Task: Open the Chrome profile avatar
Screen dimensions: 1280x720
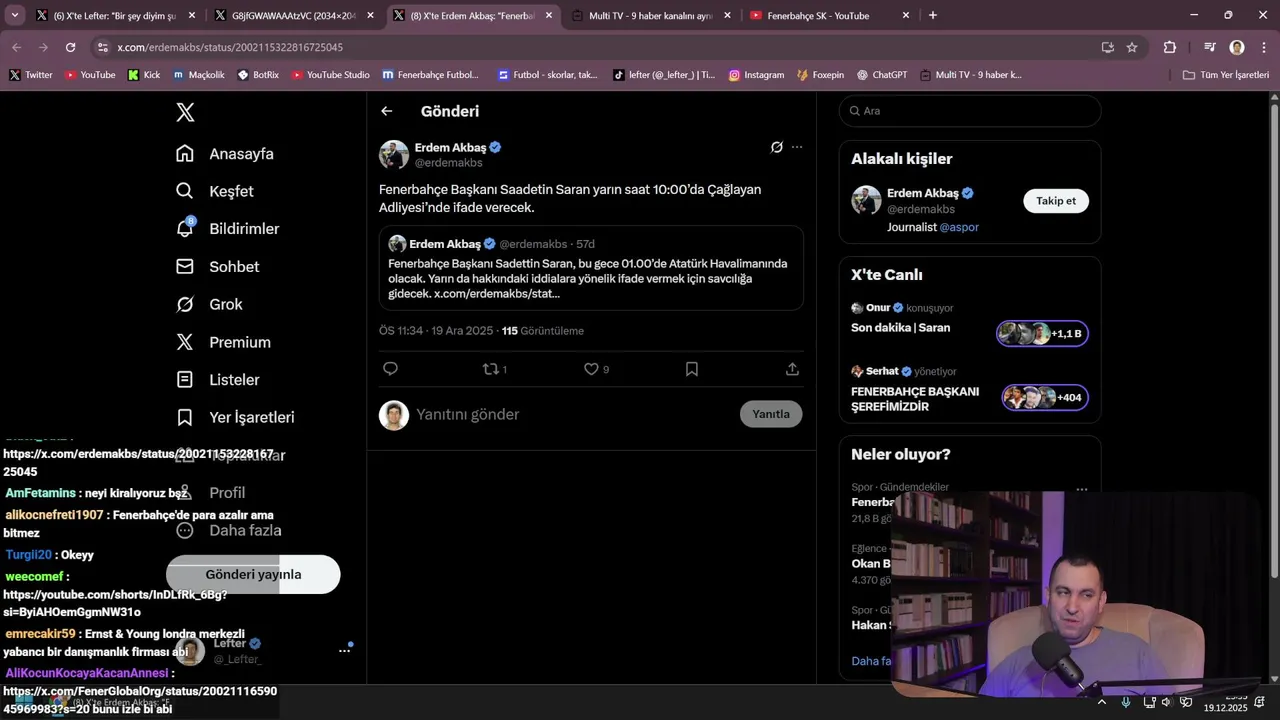Action: pos(1237,47)
